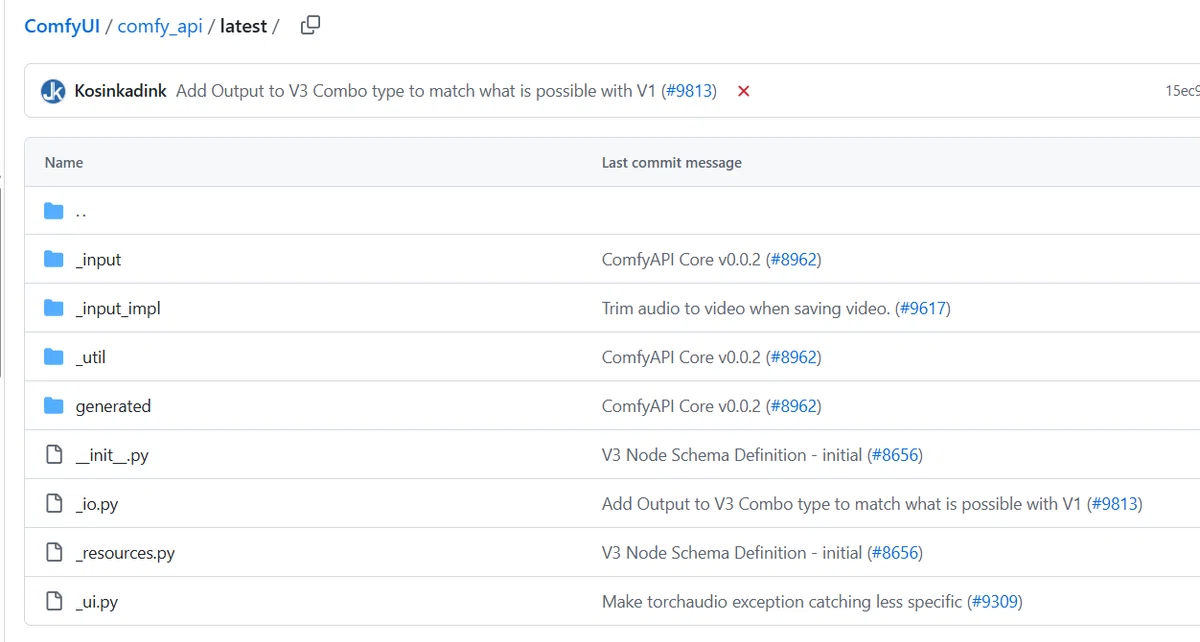This screenshot has height=642, width=1200.
Task: Click the _util folder icon
Action: coord(54,357)
